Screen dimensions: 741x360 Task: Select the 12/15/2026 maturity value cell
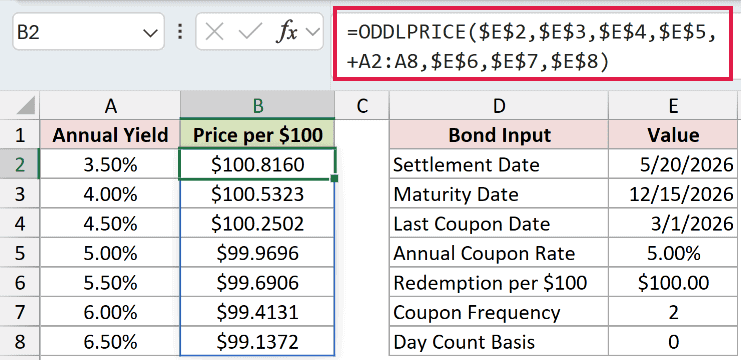(x=673, y=194)
